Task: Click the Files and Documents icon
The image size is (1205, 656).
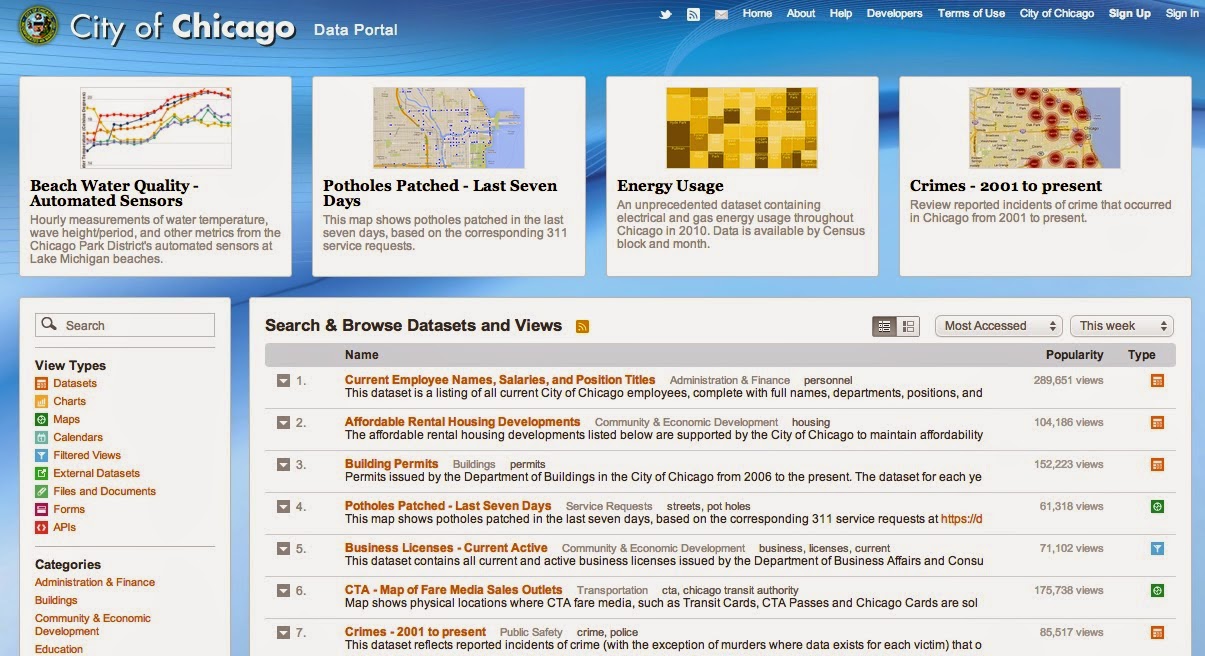Action: click(41, 491)
